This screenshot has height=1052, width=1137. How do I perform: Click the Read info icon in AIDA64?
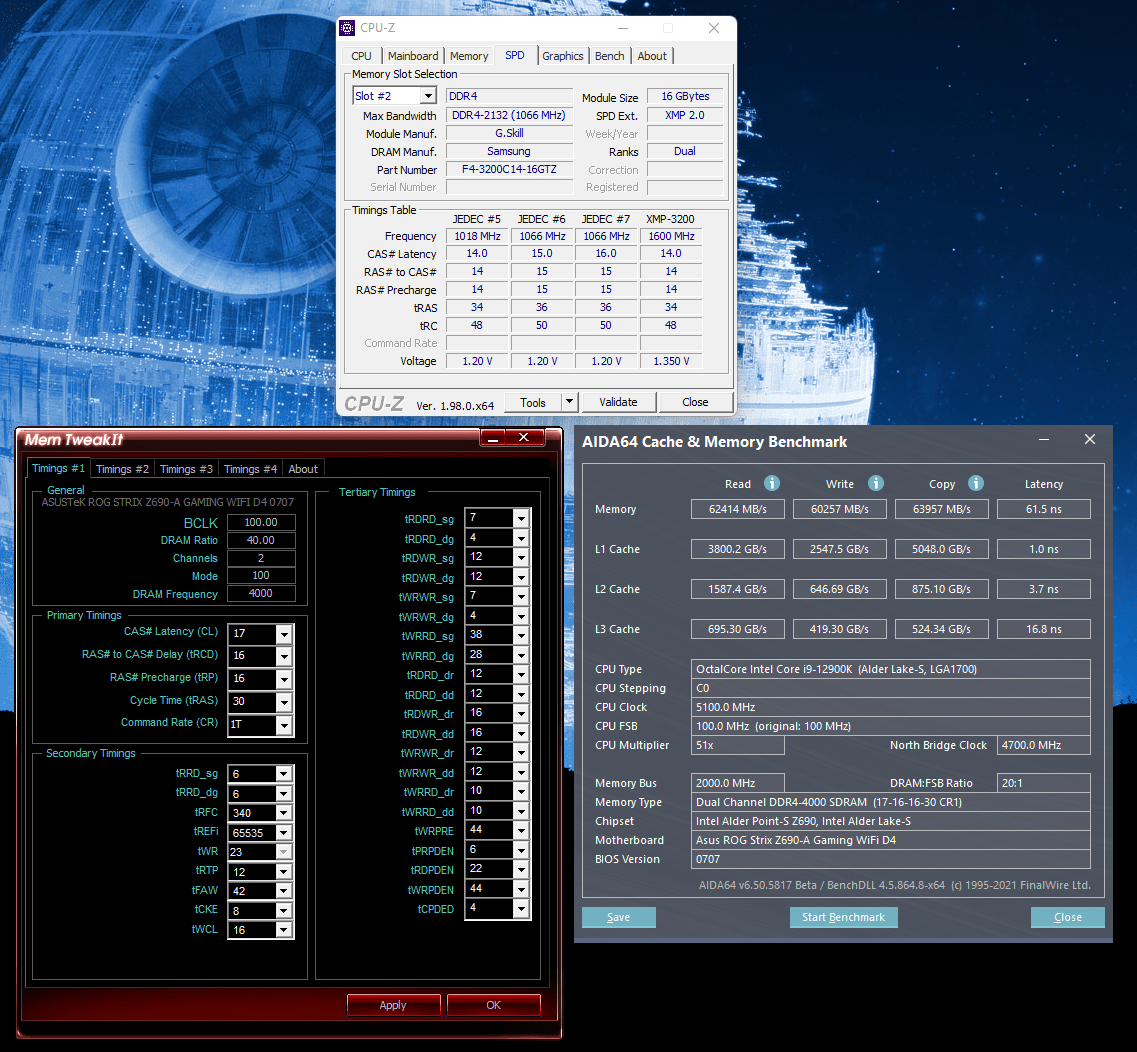pyautogui.click(x=772, y=483)
